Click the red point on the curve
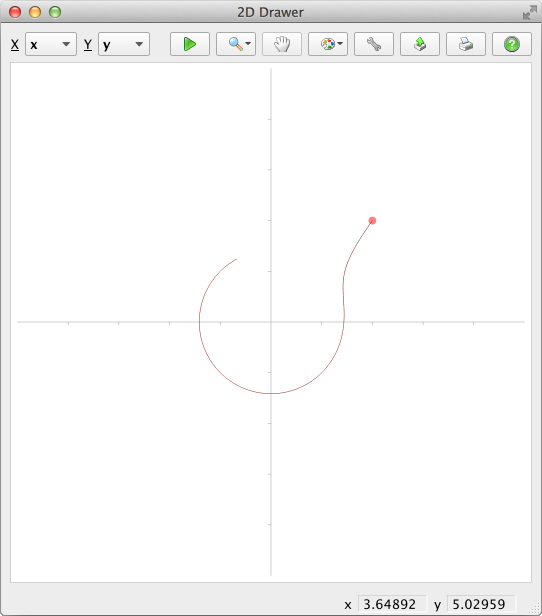The width and height of the screenshot is (542, 616). click(x=372, y=221)
